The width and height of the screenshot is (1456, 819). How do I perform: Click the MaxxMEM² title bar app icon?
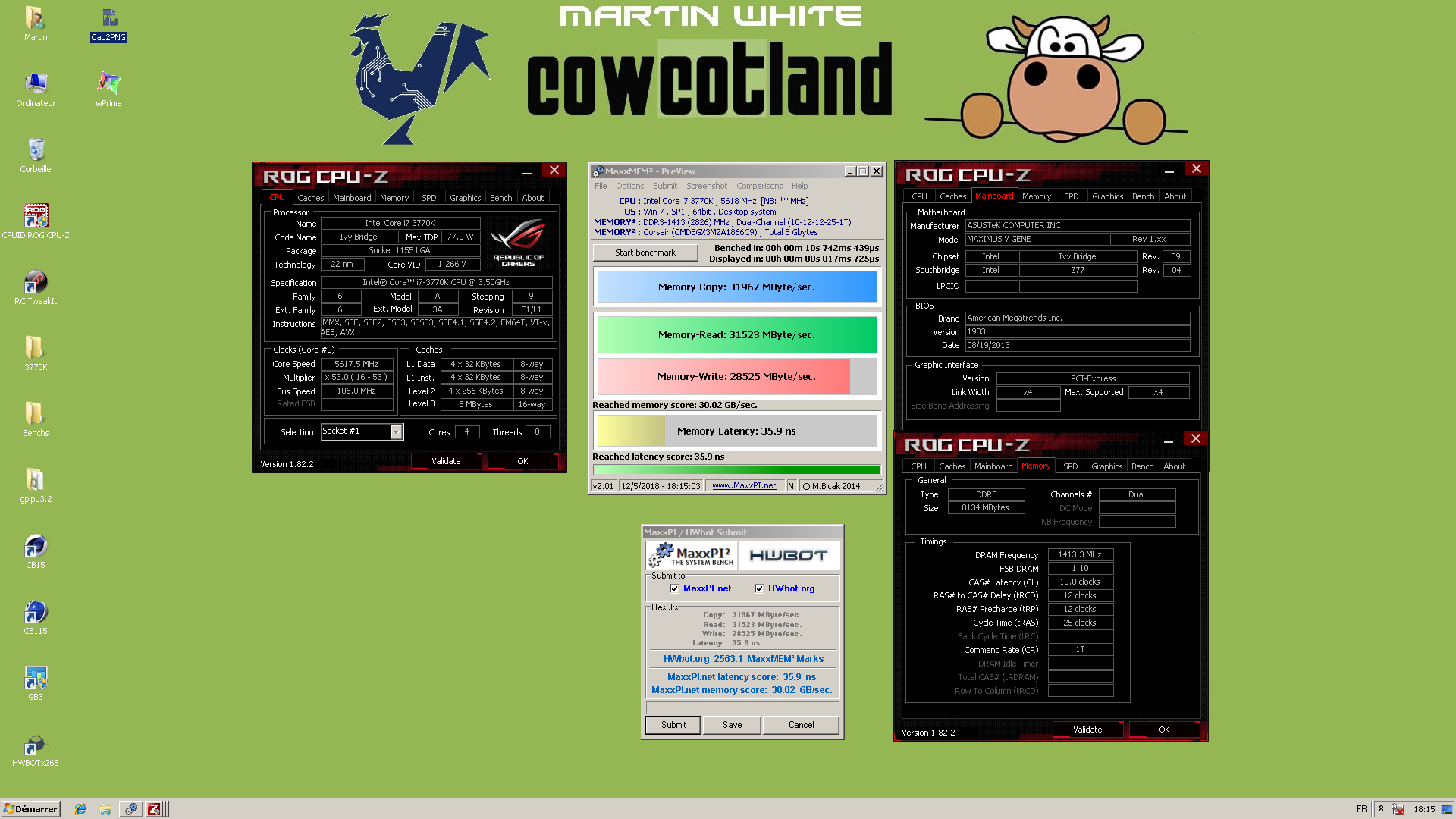[598, 171]
